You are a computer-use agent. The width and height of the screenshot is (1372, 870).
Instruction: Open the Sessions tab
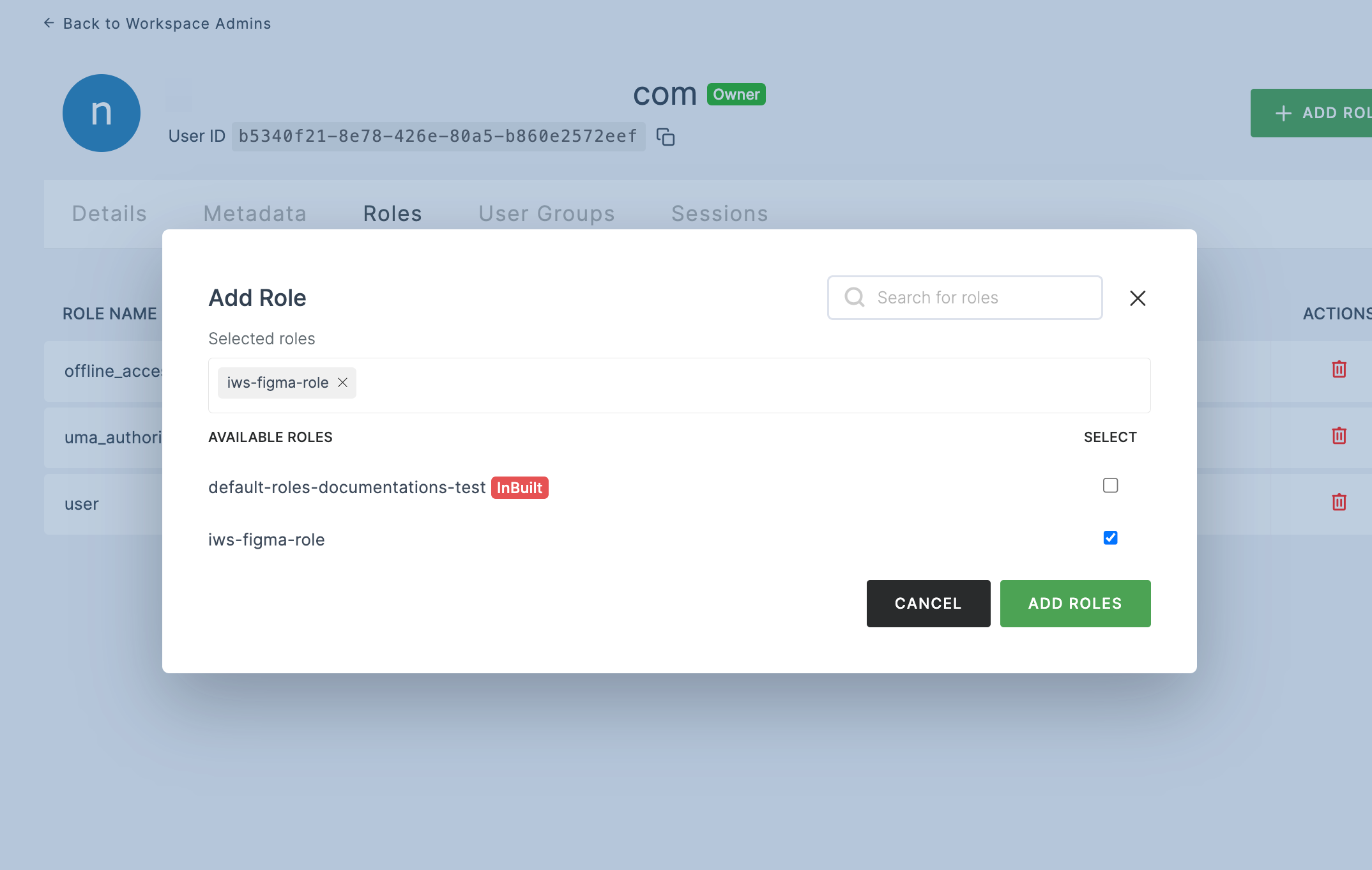(719, 213)
